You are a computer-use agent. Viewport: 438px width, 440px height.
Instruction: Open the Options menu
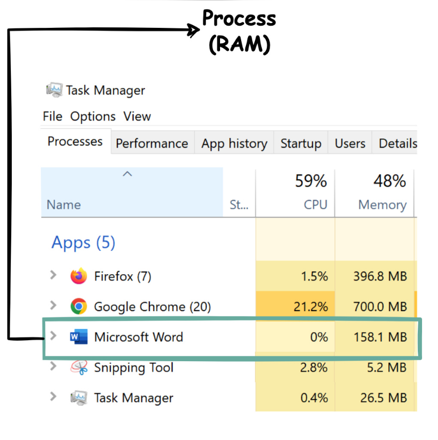[93, 116]
